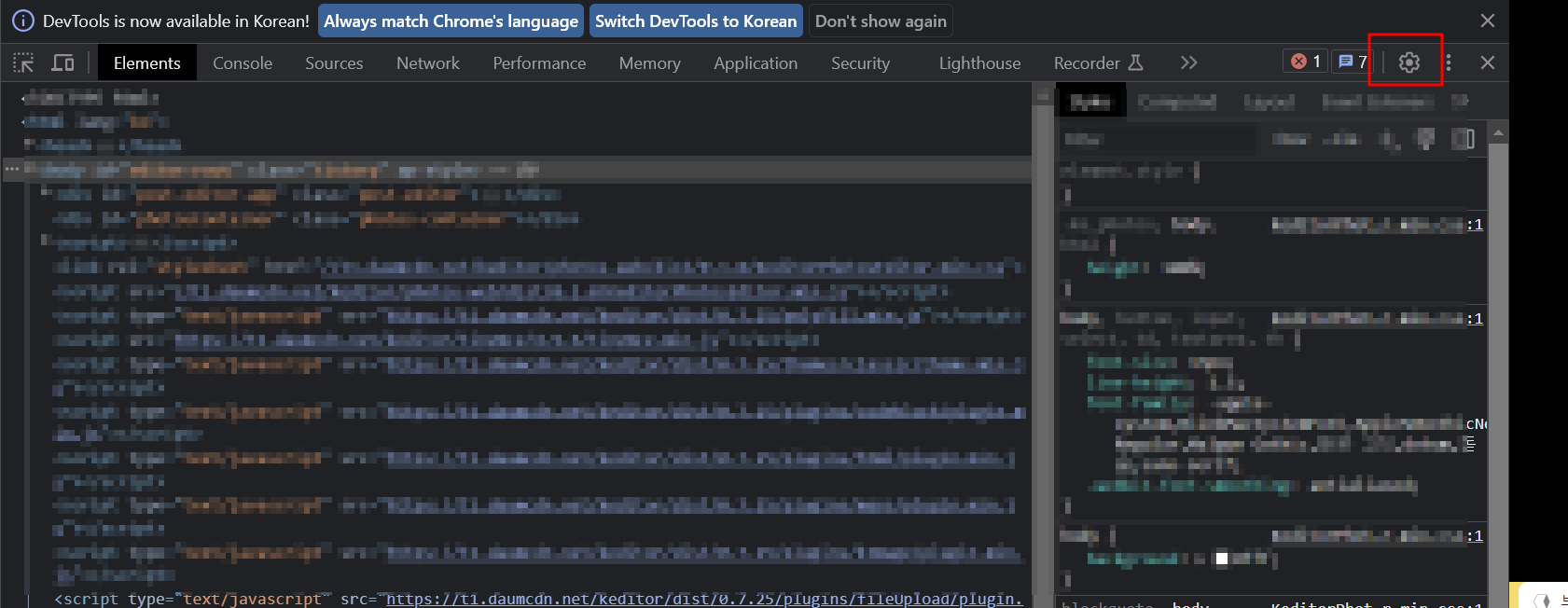Open DevTools settings gear
The height and width of the screenshot is (608, 1568).
pyautogui.click(x=1408, y=62)
